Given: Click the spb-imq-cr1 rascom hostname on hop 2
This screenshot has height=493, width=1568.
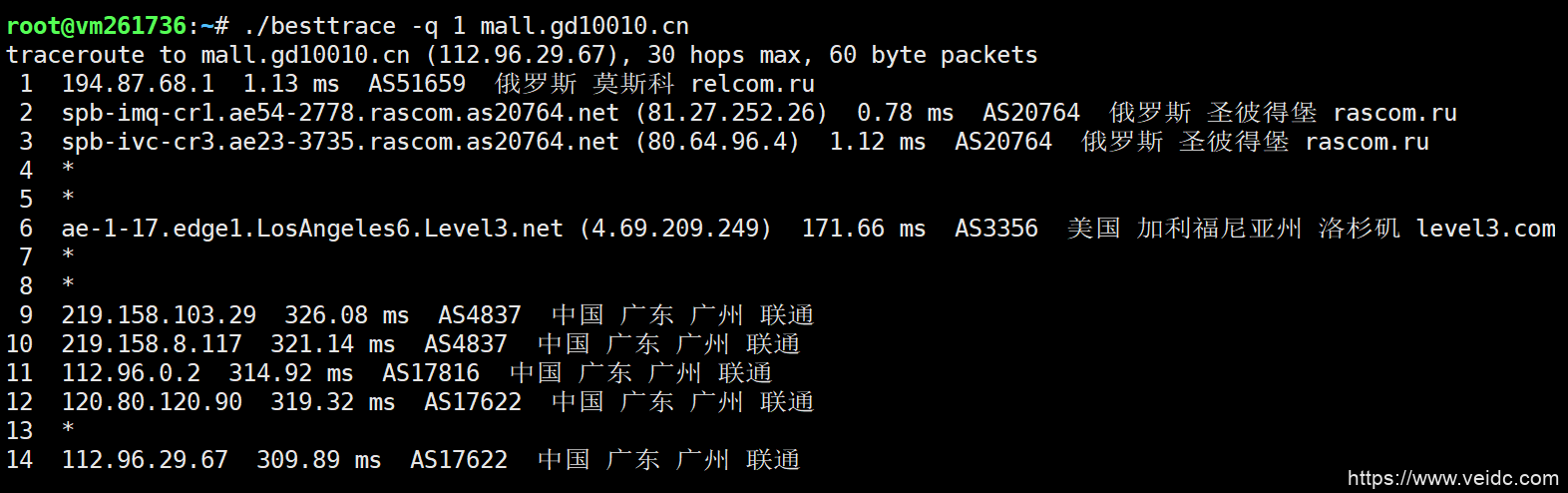Looking at the screenshot, I should pyautogui.click(x=340, y=113).
